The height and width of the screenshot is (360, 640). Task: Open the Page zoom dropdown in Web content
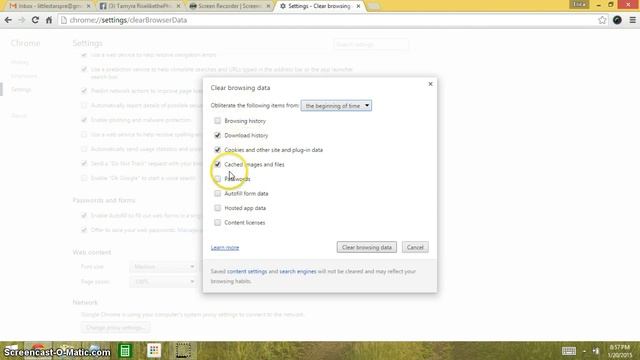click(163, 282)
